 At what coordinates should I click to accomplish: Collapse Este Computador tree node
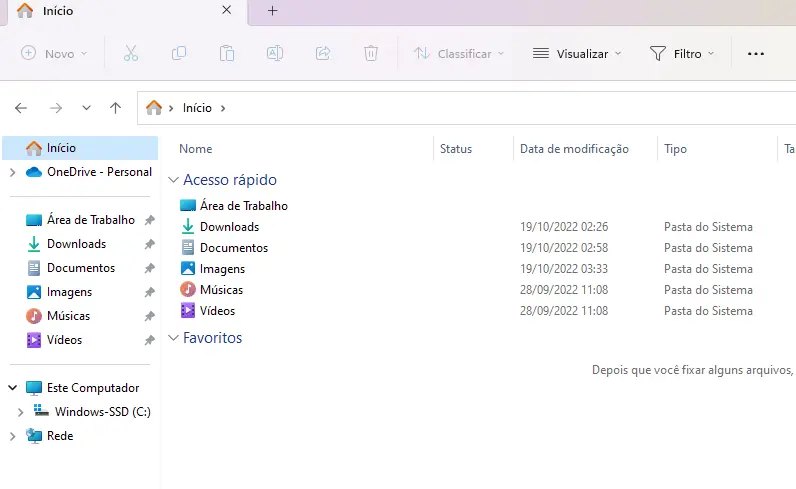click(12, 388)
